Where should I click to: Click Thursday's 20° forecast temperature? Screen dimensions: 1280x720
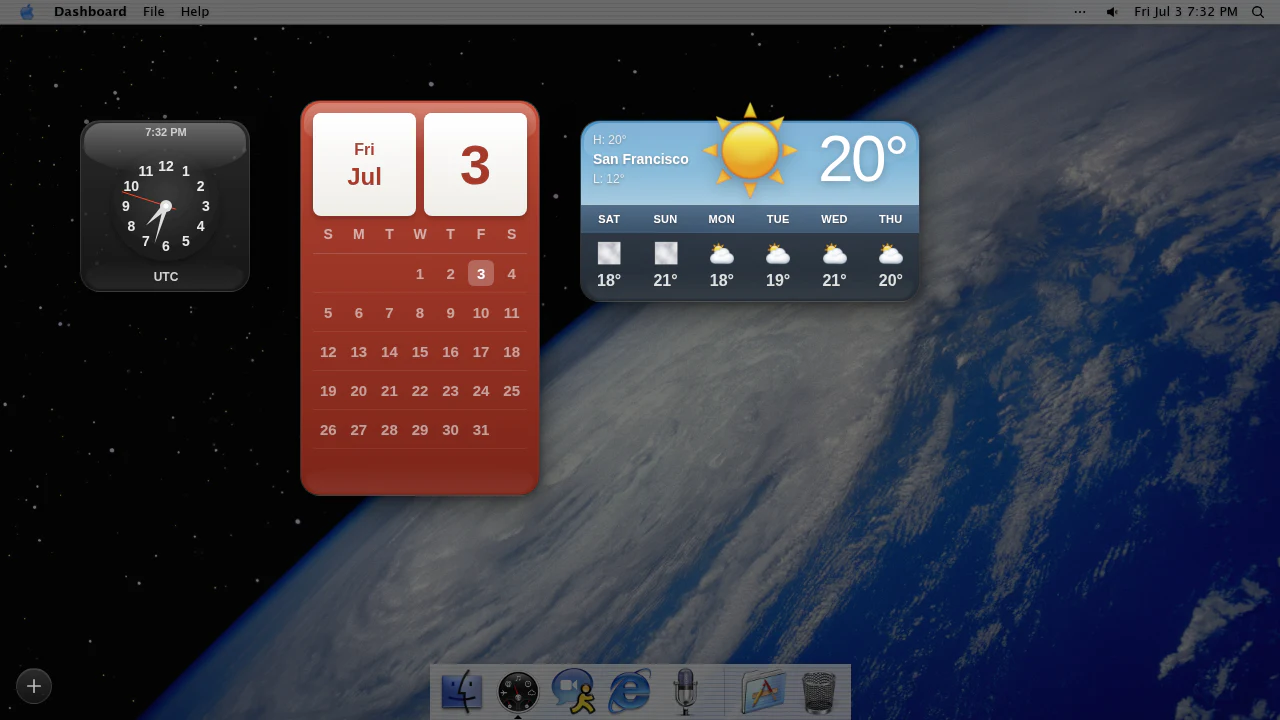[x=891, y=281]
